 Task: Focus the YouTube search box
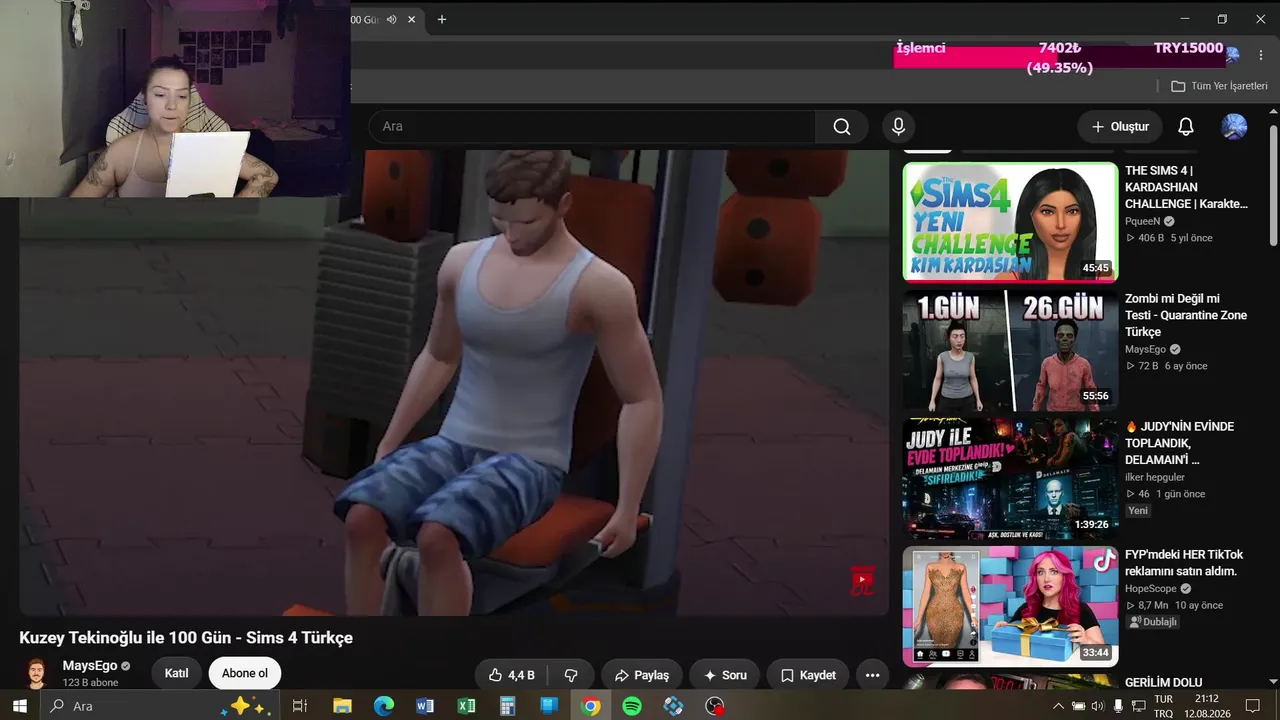point(592,127)
